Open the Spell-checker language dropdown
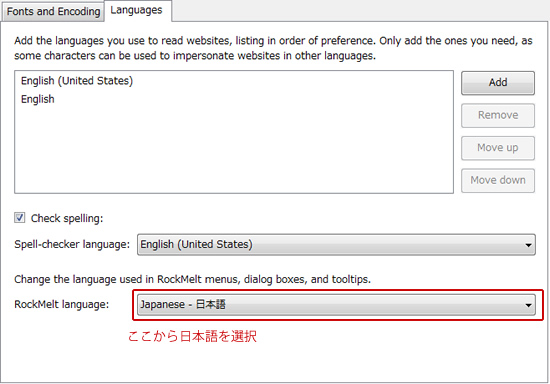 click(x=336, y=244)
